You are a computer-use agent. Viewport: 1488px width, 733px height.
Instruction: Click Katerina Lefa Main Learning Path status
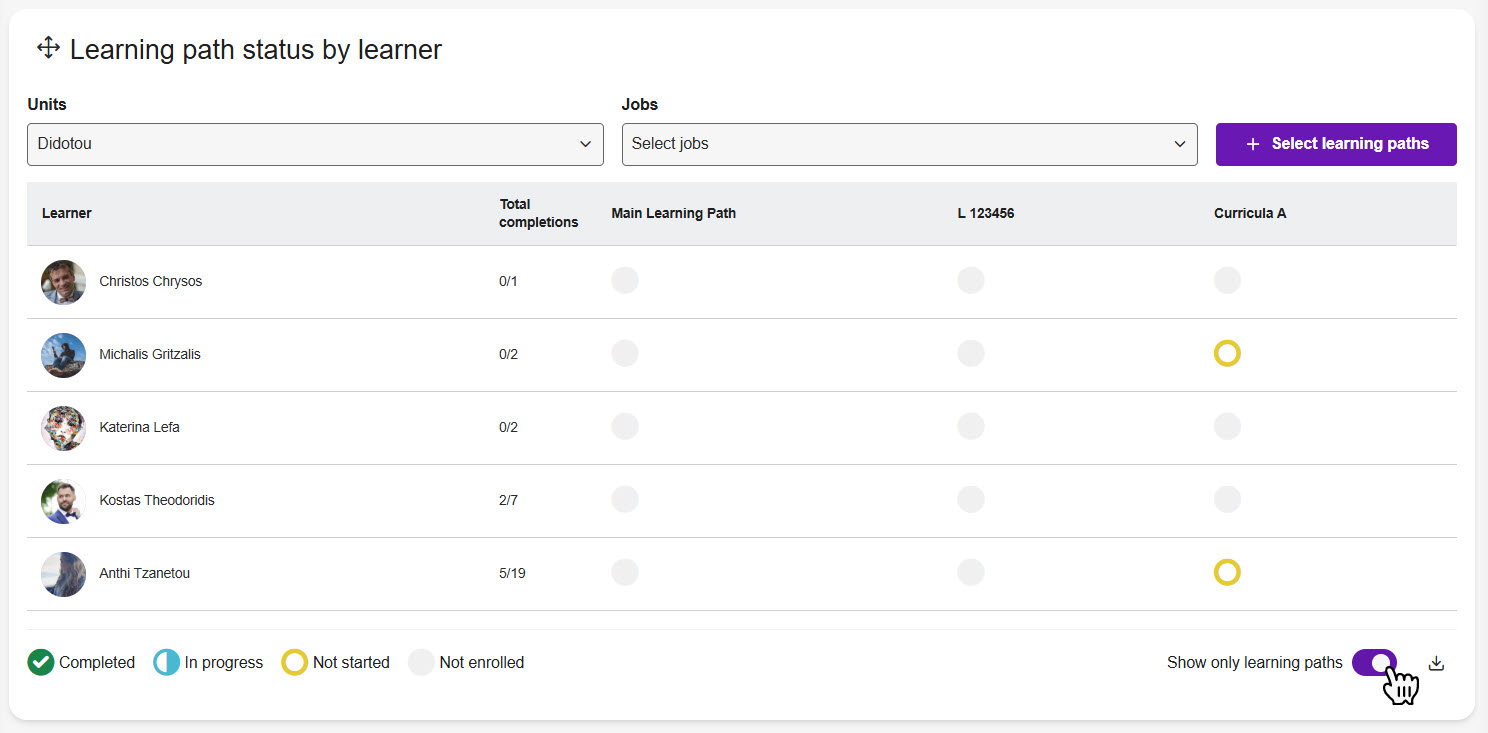tap(625, 426)
